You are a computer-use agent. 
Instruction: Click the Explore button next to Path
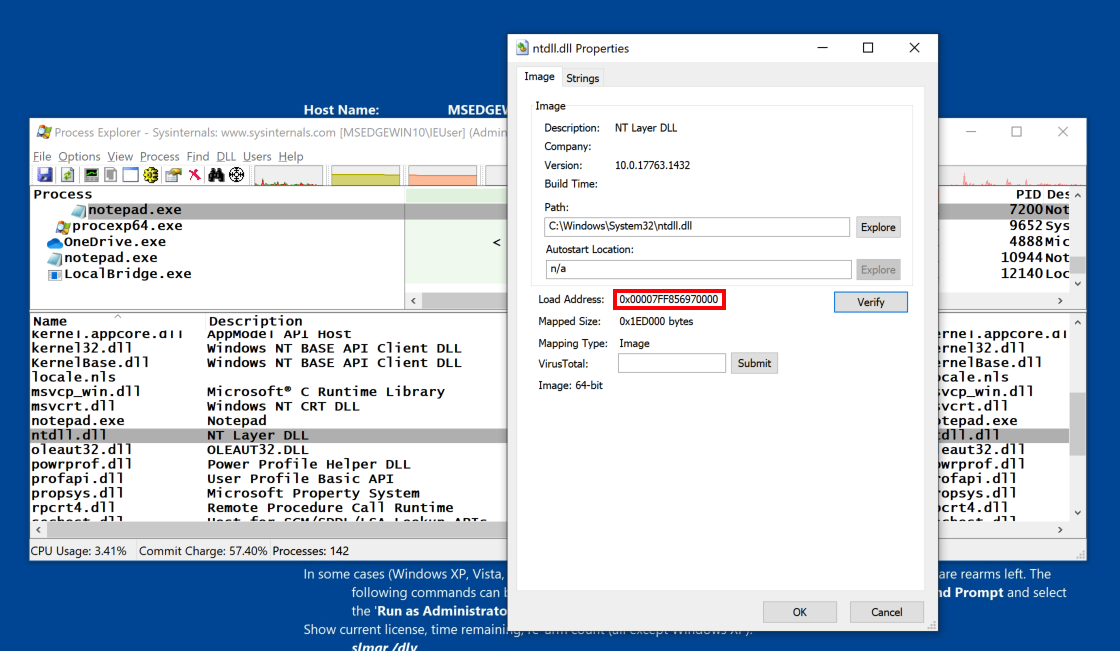878,227
